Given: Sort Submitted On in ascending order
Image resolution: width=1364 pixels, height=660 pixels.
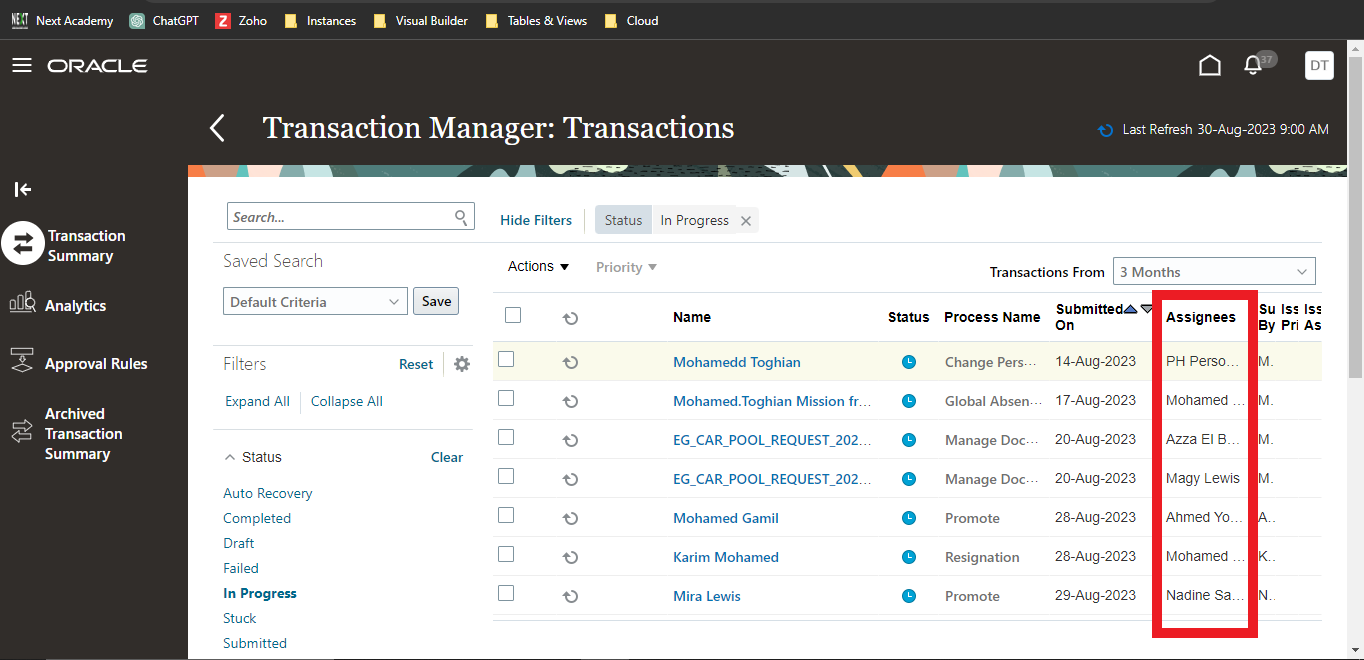Looking at the screenshot, I should tap(1130, 309).
